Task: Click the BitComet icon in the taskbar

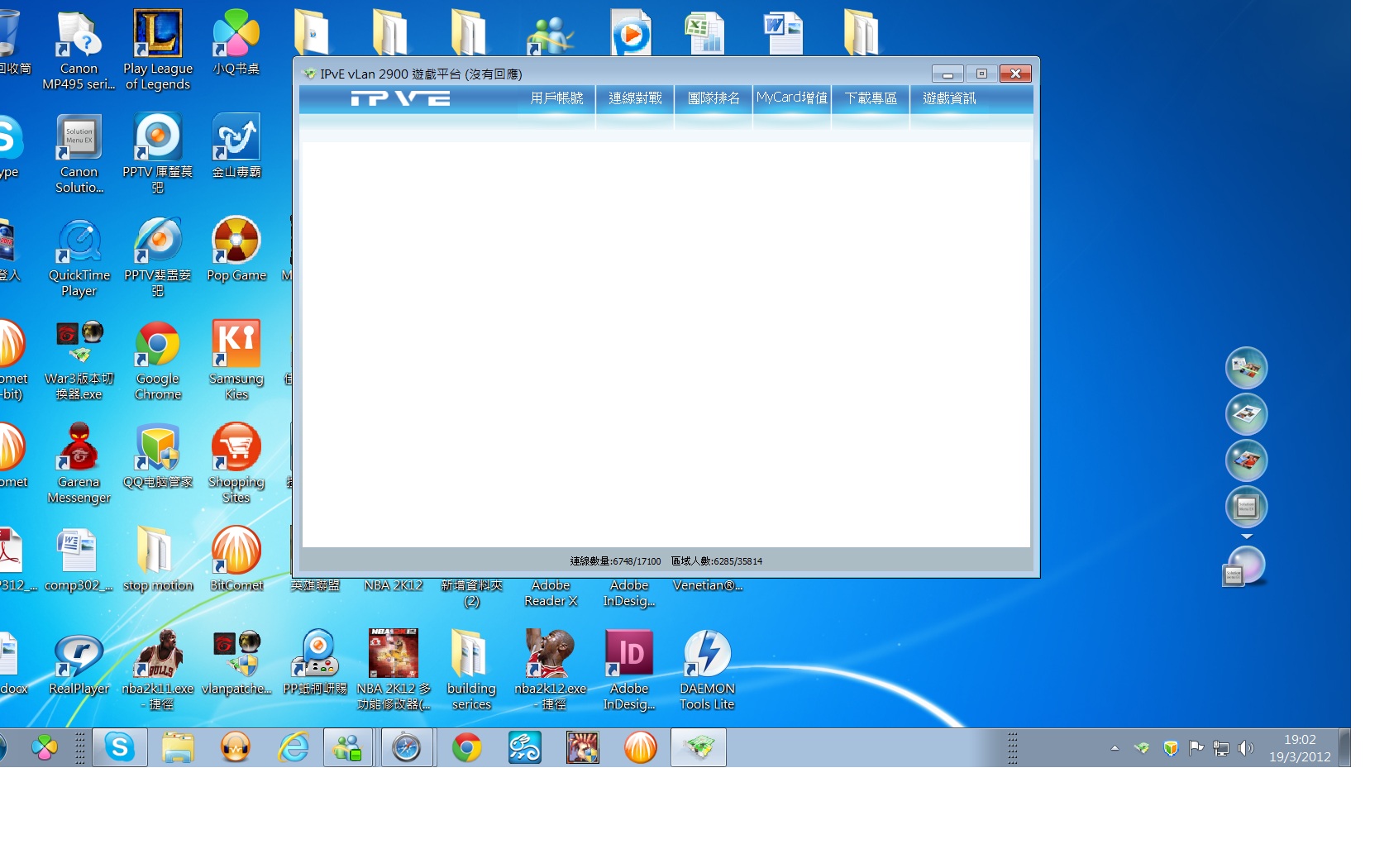Action: coord(641,748)
